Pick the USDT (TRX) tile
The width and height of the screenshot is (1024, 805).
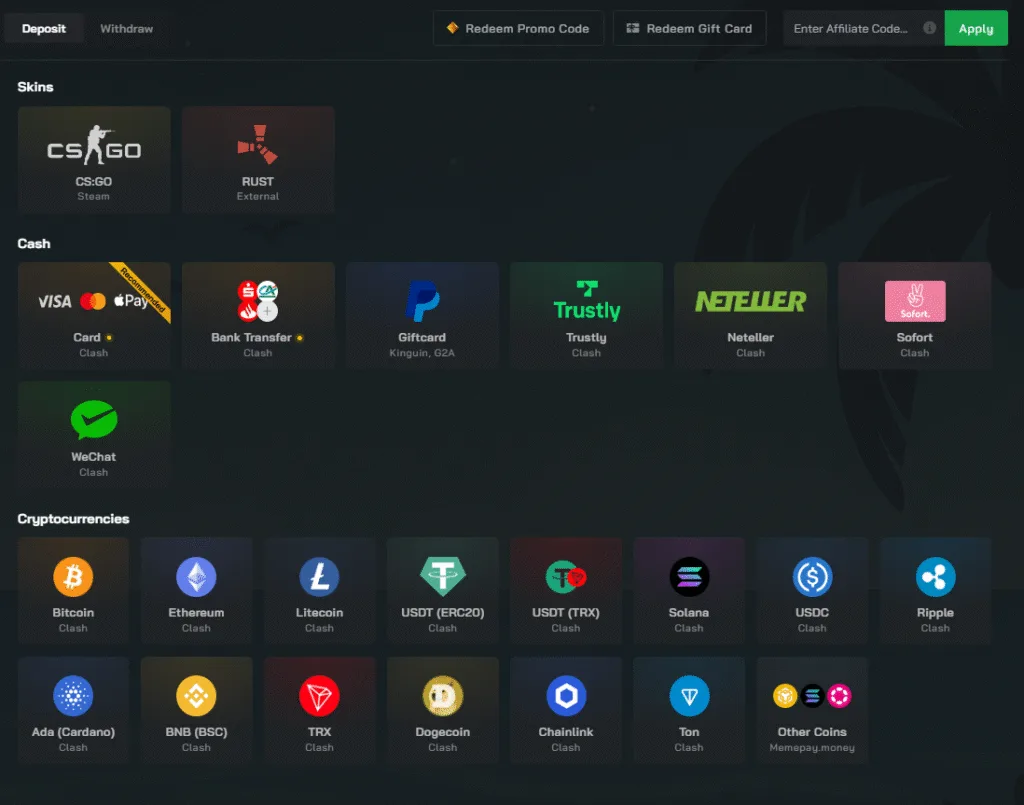point(566,591)
